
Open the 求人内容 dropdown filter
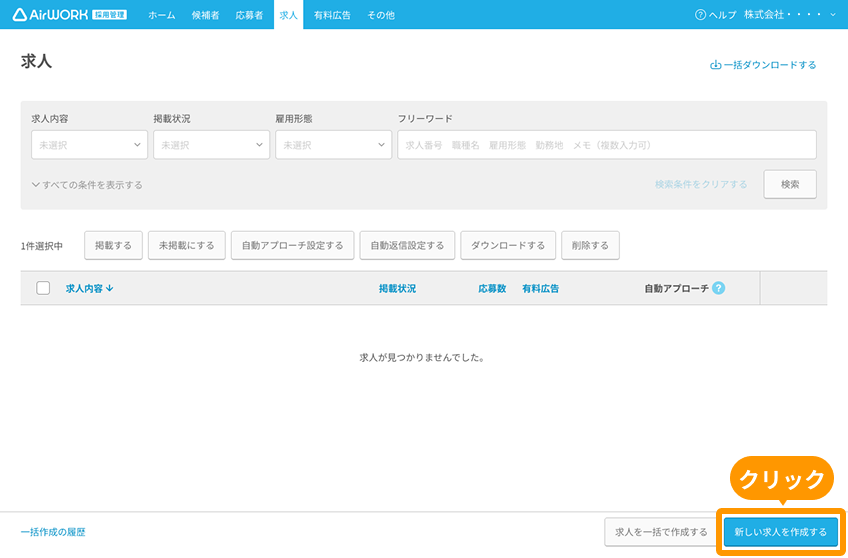pyautogui.click(x=89, y=145)
